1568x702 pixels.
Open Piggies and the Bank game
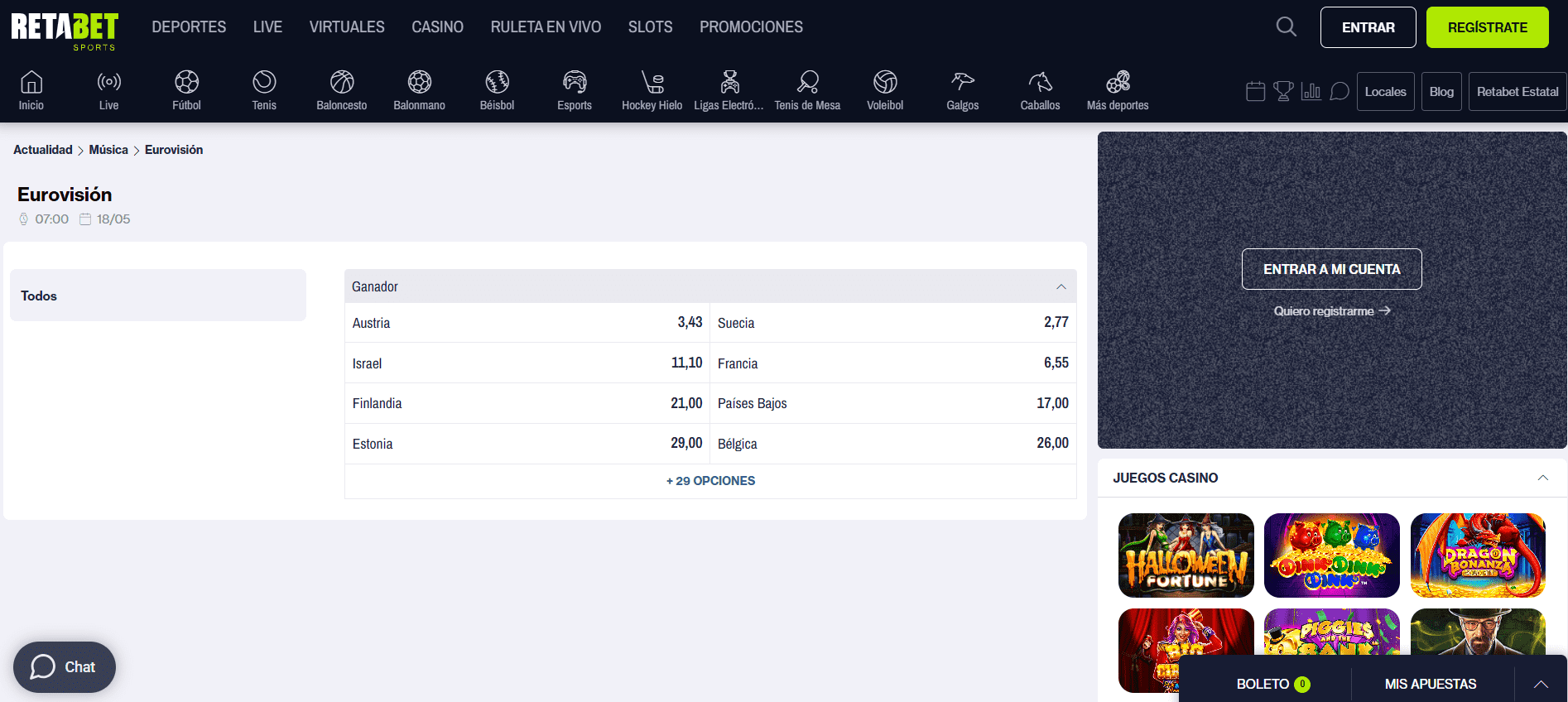point(1331,632)
